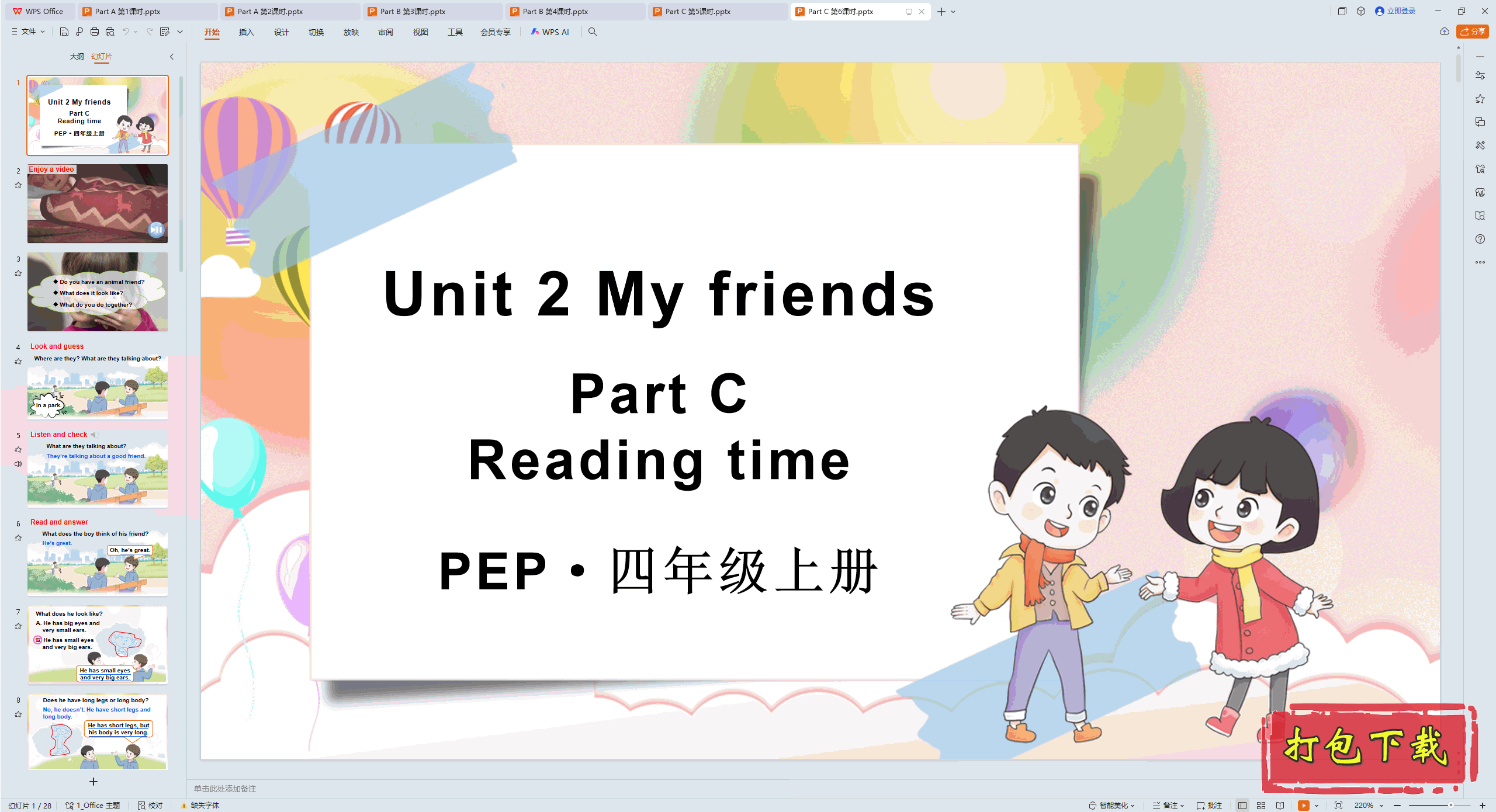Collapse the slide panel with chevron
The height and width of the screenshot is (812, 1496).
[x=172, y=57]
